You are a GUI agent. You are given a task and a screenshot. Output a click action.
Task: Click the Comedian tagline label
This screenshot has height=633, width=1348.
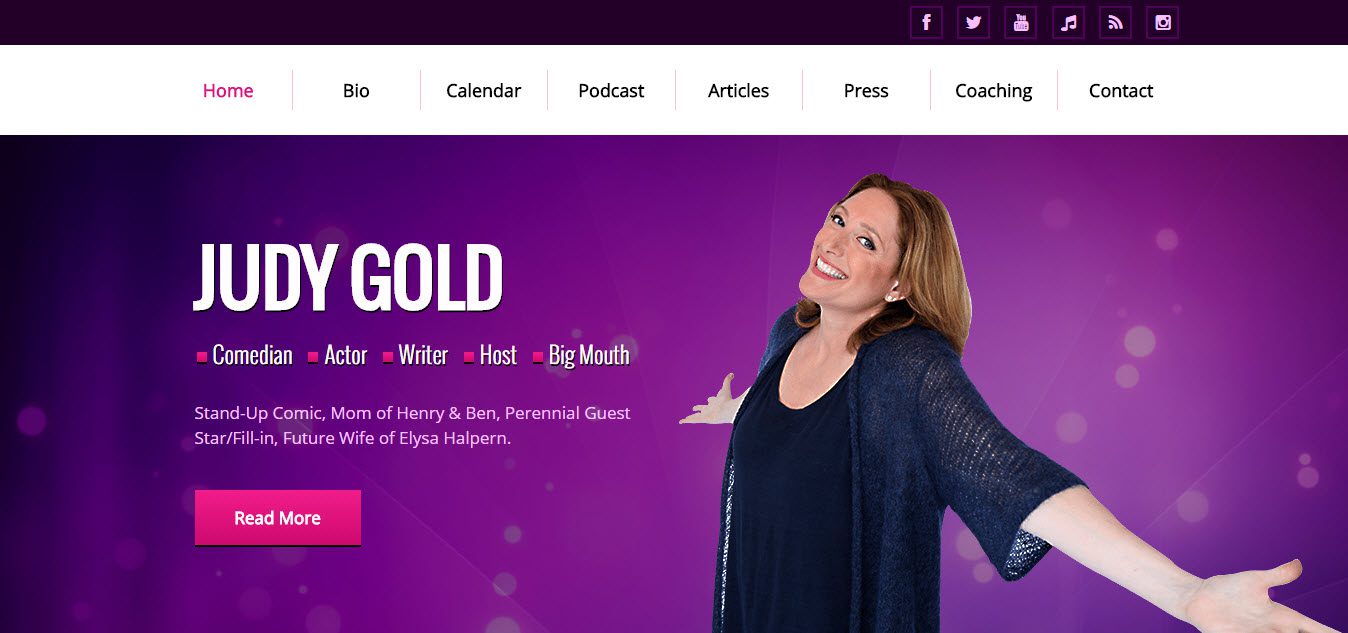pyautogui.click(x=253, y=355)
